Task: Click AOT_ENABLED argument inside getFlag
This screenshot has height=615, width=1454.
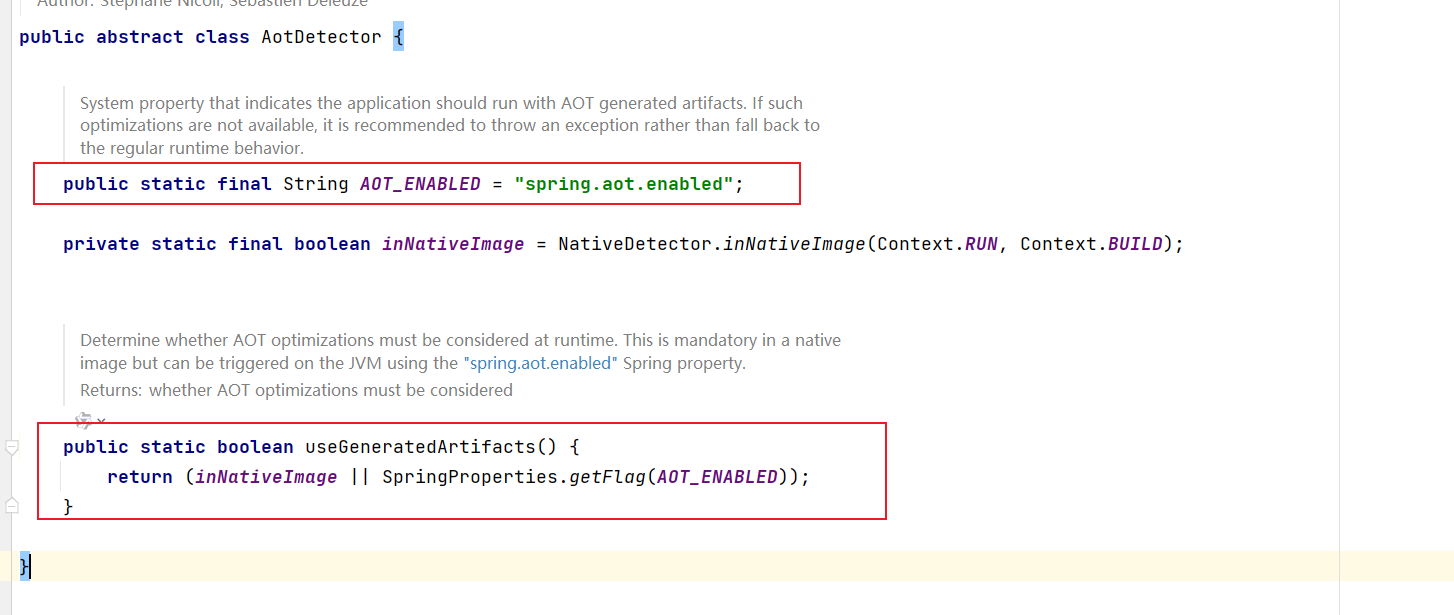Action: point(717,477)
